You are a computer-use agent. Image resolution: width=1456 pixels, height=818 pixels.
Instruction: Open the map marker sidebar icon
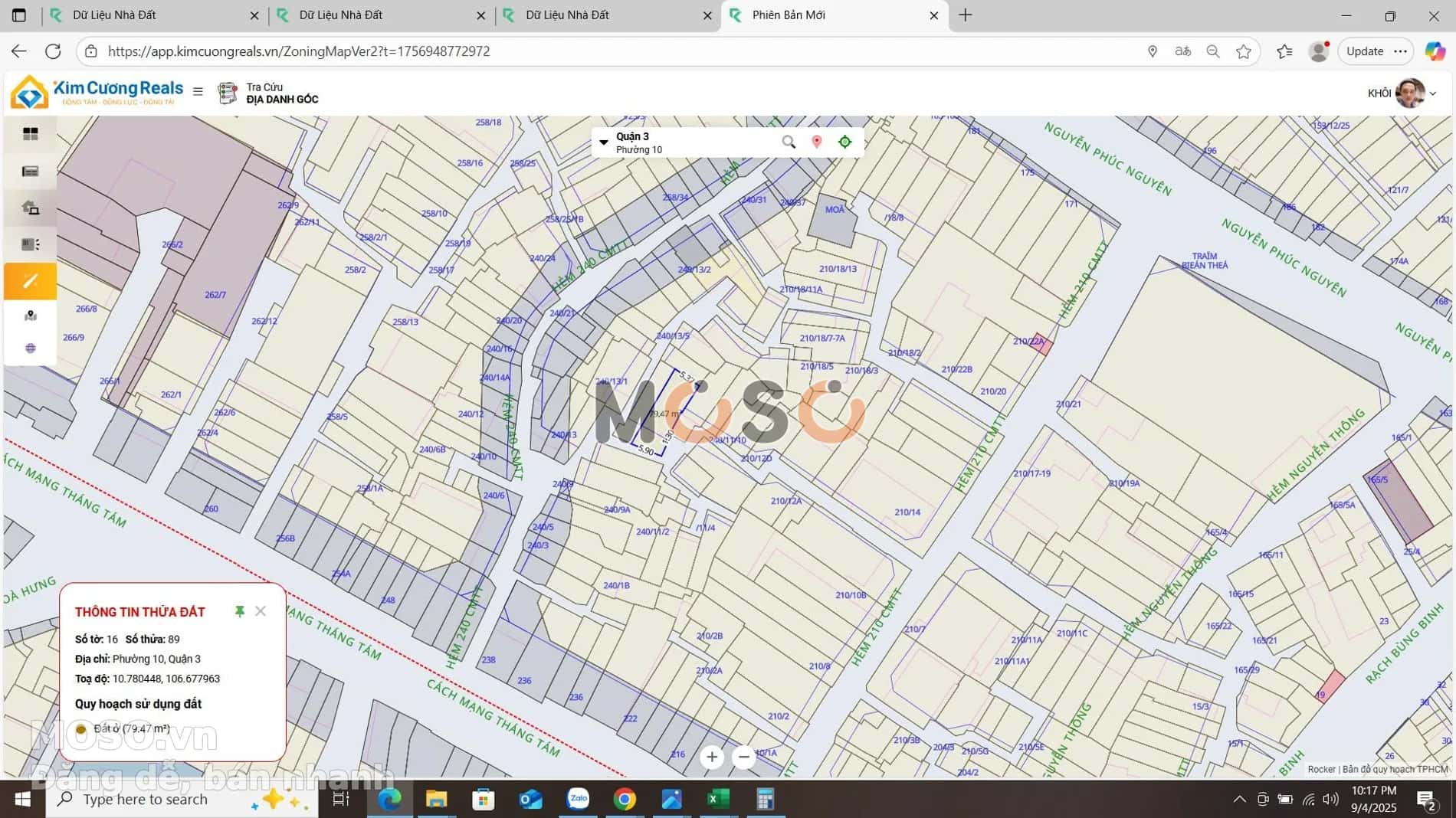[x=31, y=316]
